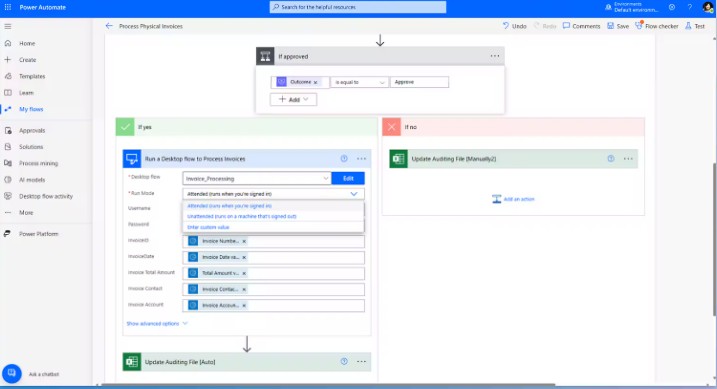Open help for Update Auditing File [Manually2]
This screenshot has width=717, height=389.
coord(611,159)
